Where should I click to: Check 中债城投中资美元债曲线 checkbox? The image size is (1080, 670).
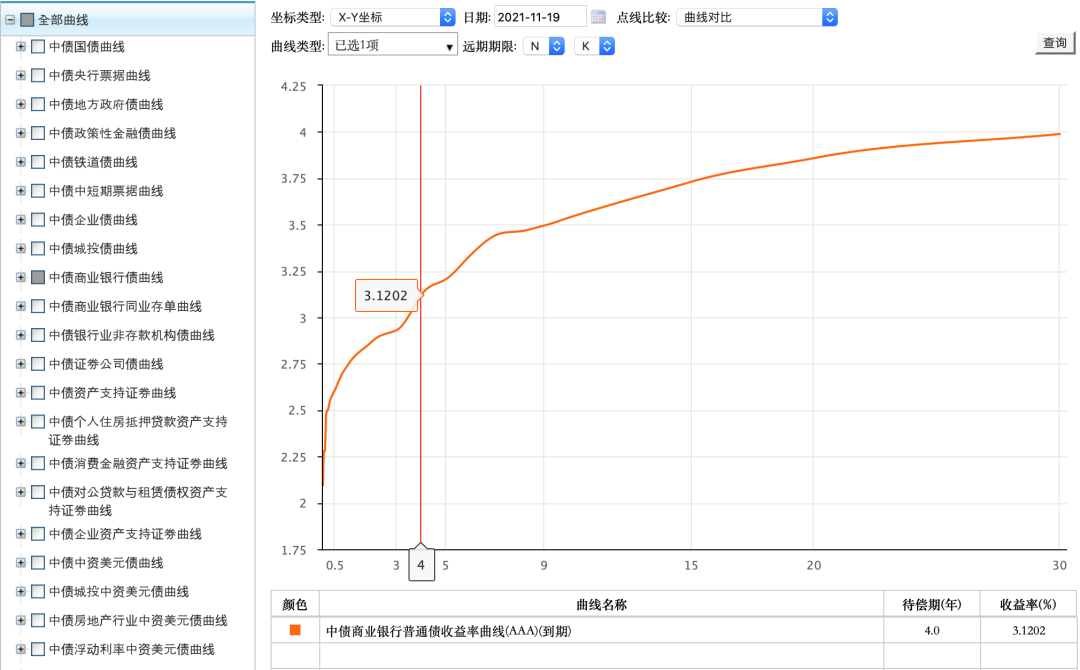pyautogui.click(x=38, y=592)
